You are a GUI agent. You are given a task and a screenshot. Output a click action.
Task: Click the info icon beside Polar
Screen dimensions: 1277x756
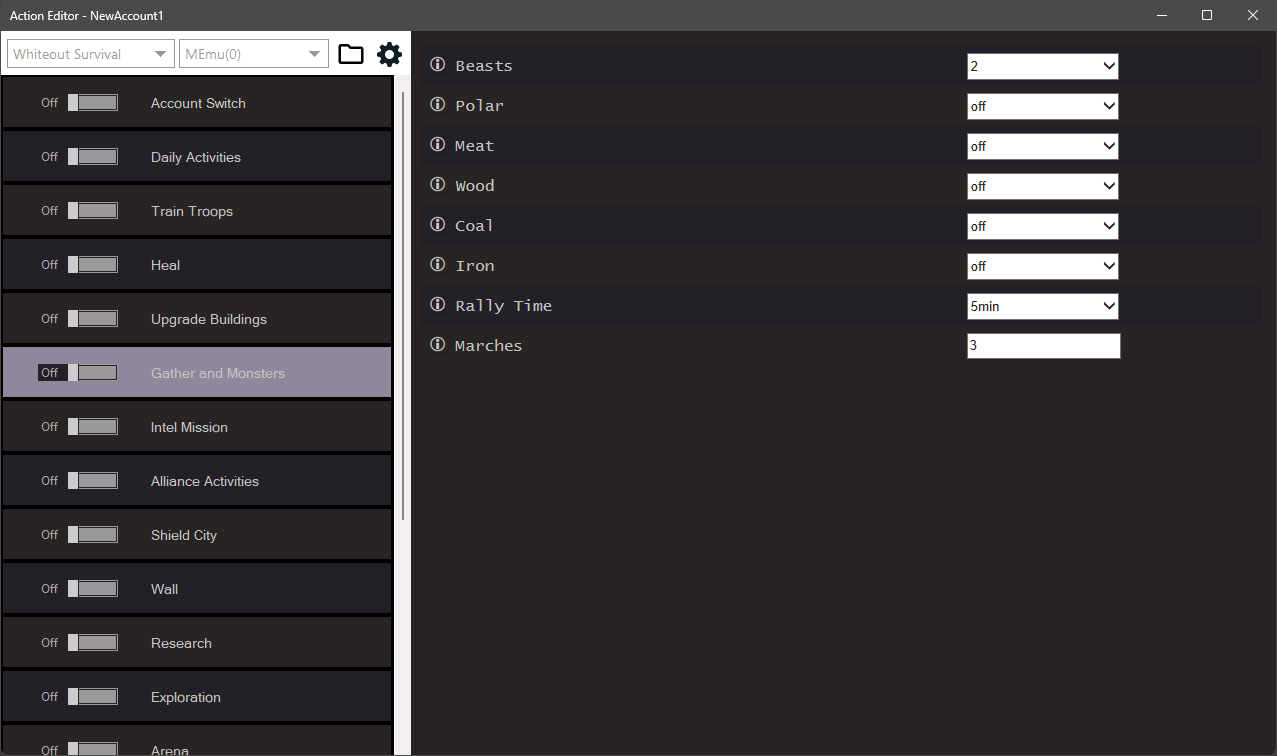click(x=437, y=105)
